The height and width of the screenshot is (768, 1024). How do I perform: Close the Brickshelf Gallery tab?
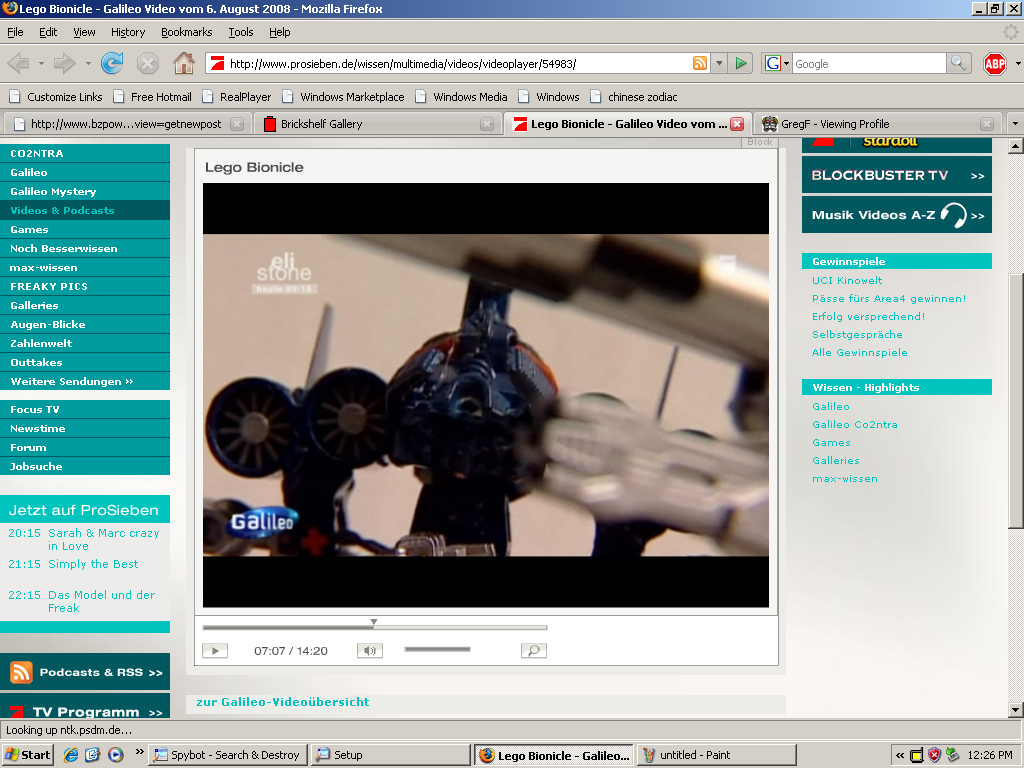coord(487,124)
